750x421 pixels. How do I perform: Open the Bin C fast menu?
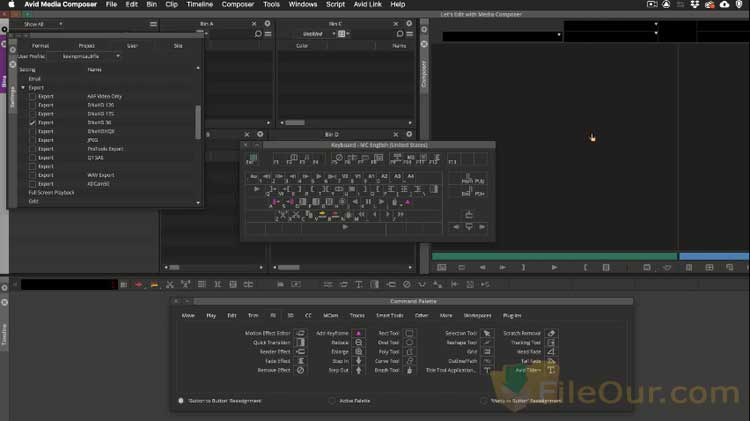pos(409,34)
